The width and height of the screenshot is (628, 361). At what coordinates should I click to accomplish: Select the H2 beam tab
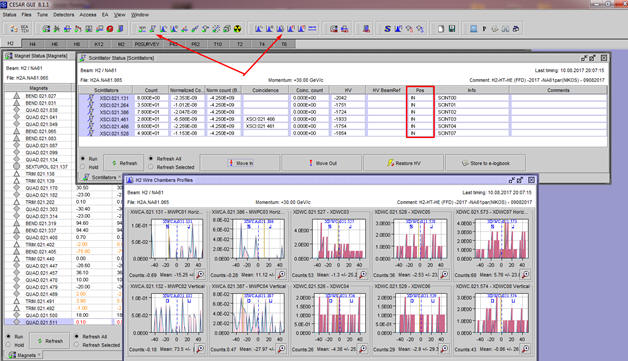[x=10, y=43]
